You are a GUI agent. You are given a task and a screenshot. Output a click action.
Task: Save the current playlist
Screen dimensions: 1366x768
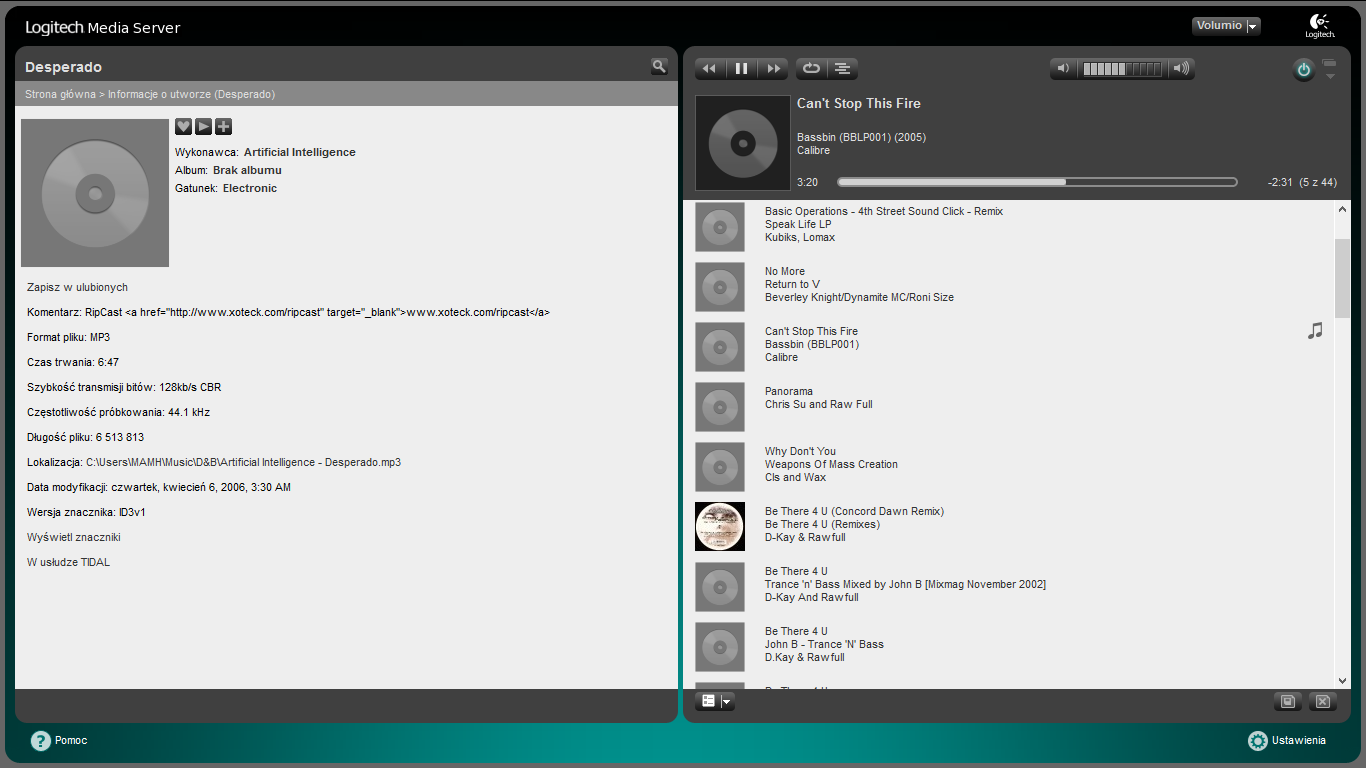click(x=1288, y=702)
